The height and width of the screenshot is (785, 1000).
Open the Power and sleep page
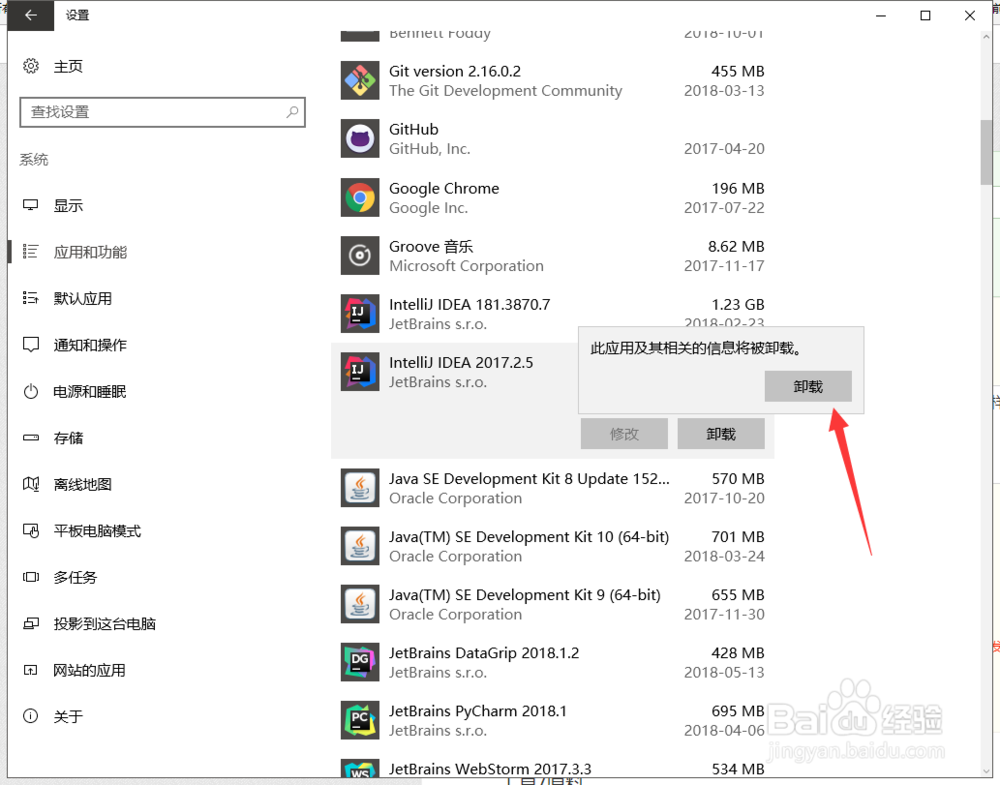tap(90, 392)
